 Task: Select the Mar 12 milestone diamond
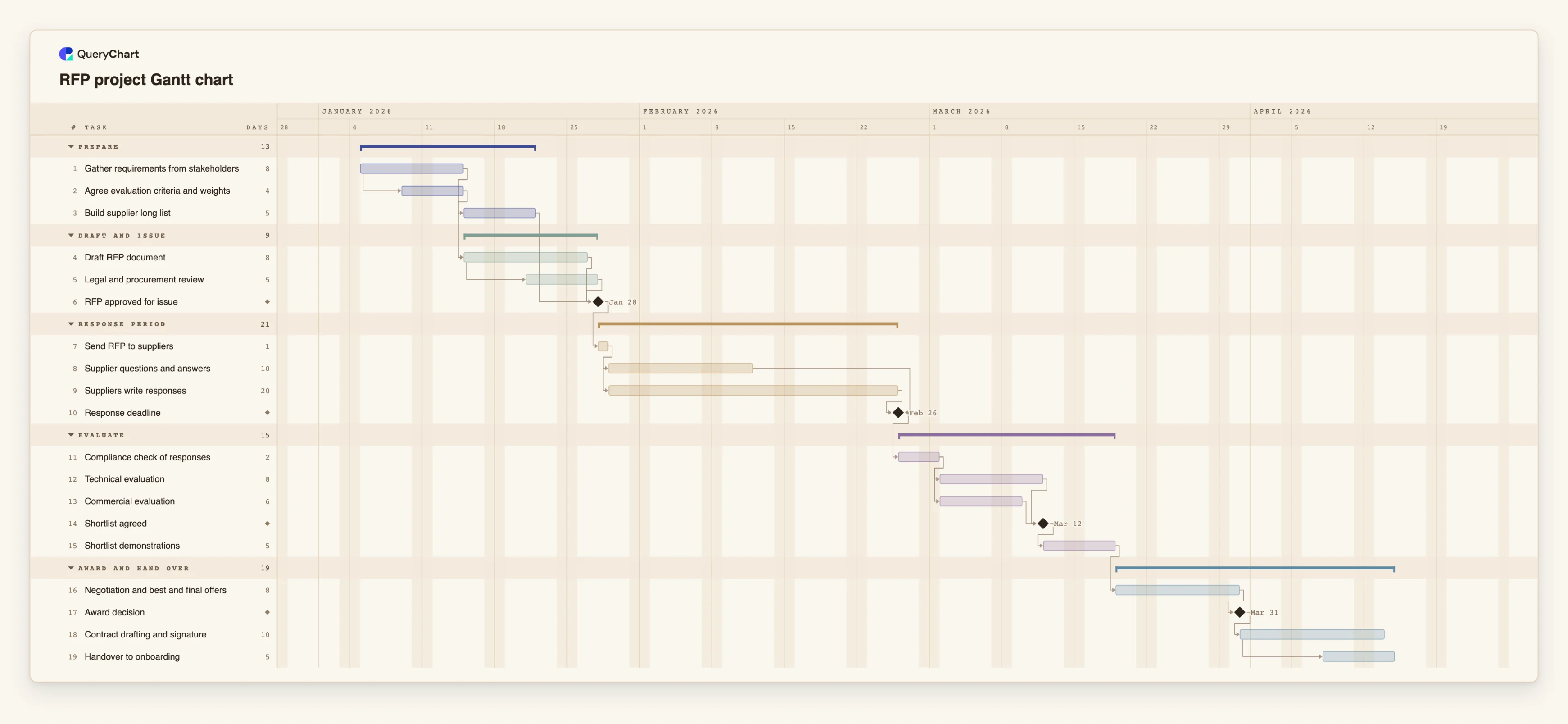pyautogui.click(x=1043, y=524)
